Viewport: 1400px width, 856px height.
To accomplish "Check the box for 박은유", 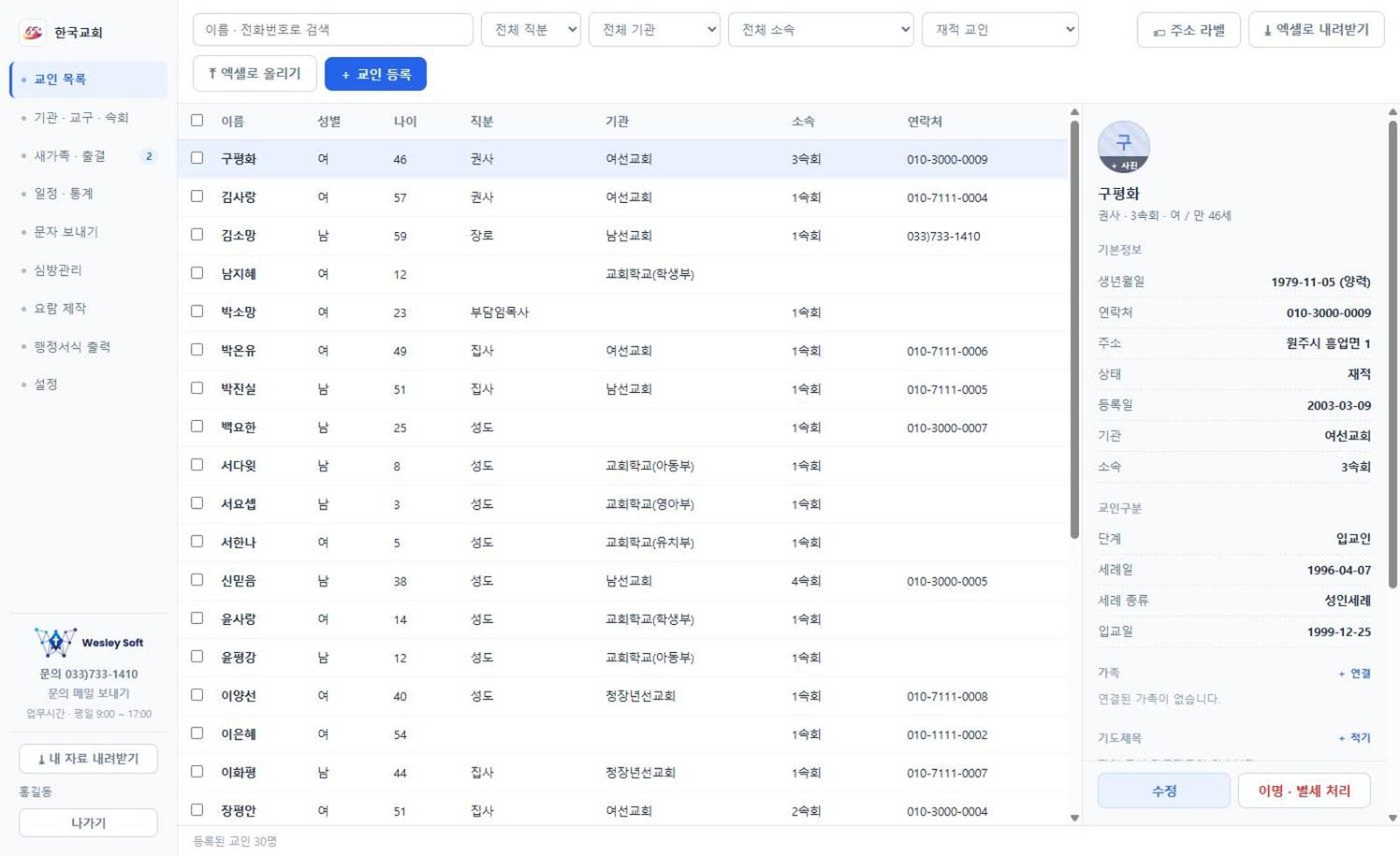I will pyautogui.click(x=197, y=350).
